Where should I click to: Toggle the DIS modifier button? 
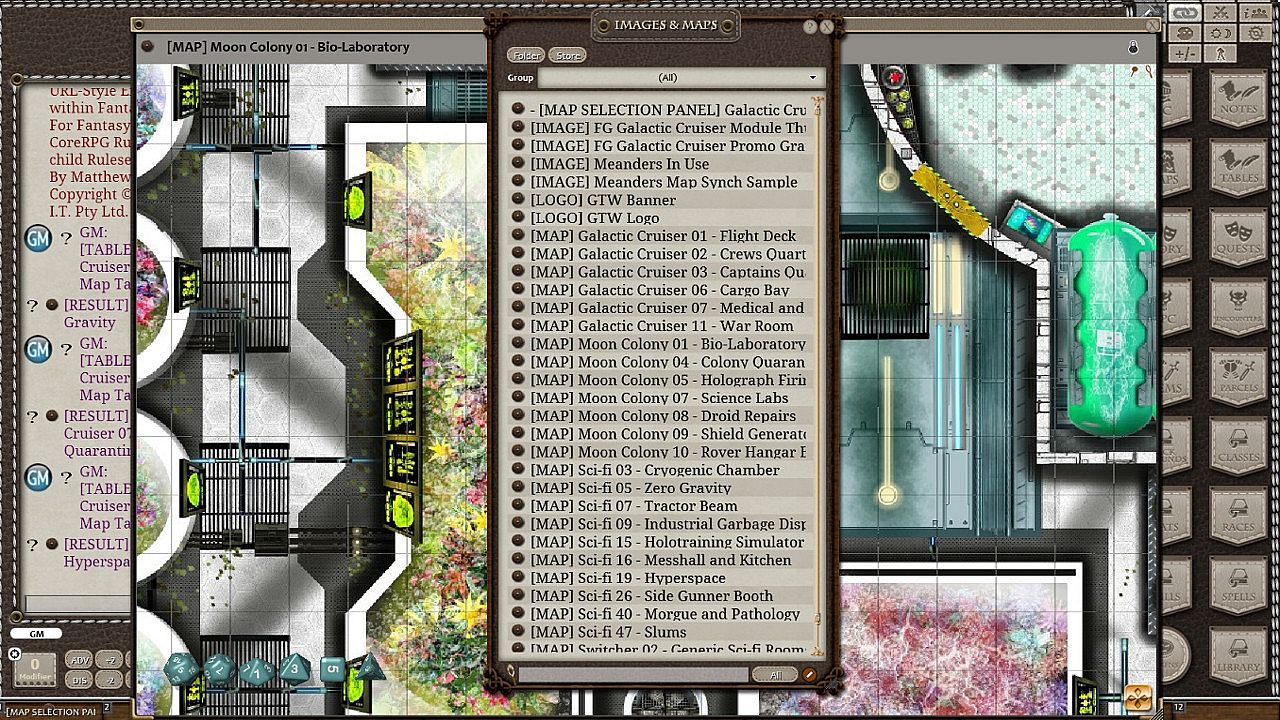tap(79, 680)
